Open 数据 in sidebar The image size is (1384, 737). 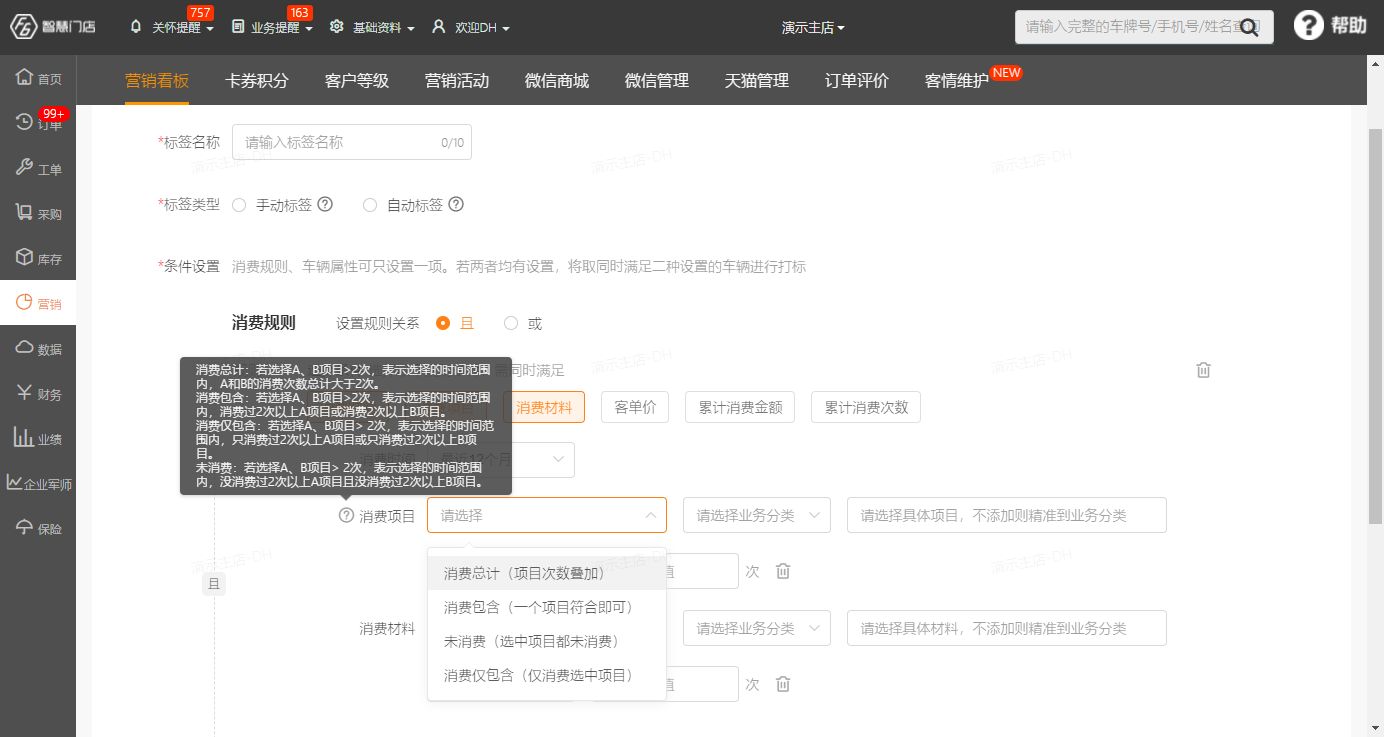click(38, 348)
